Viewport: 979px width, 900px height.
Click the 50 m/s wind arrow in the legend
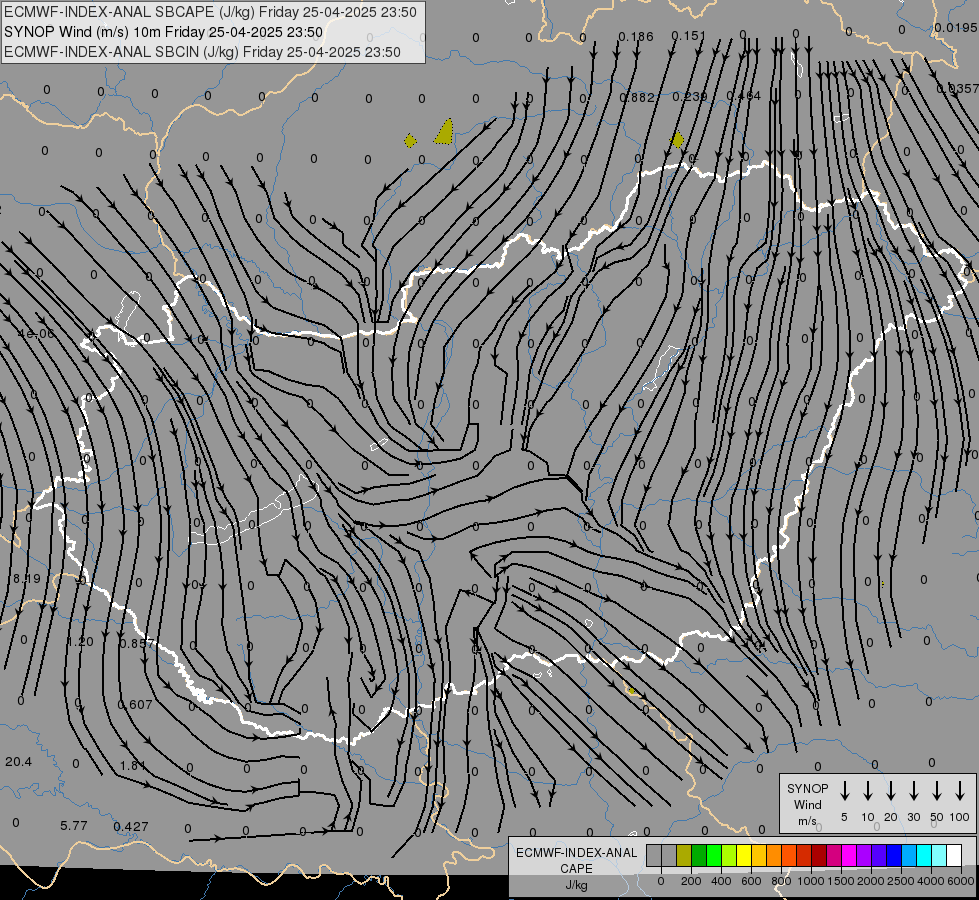click(x=937, y=790)
